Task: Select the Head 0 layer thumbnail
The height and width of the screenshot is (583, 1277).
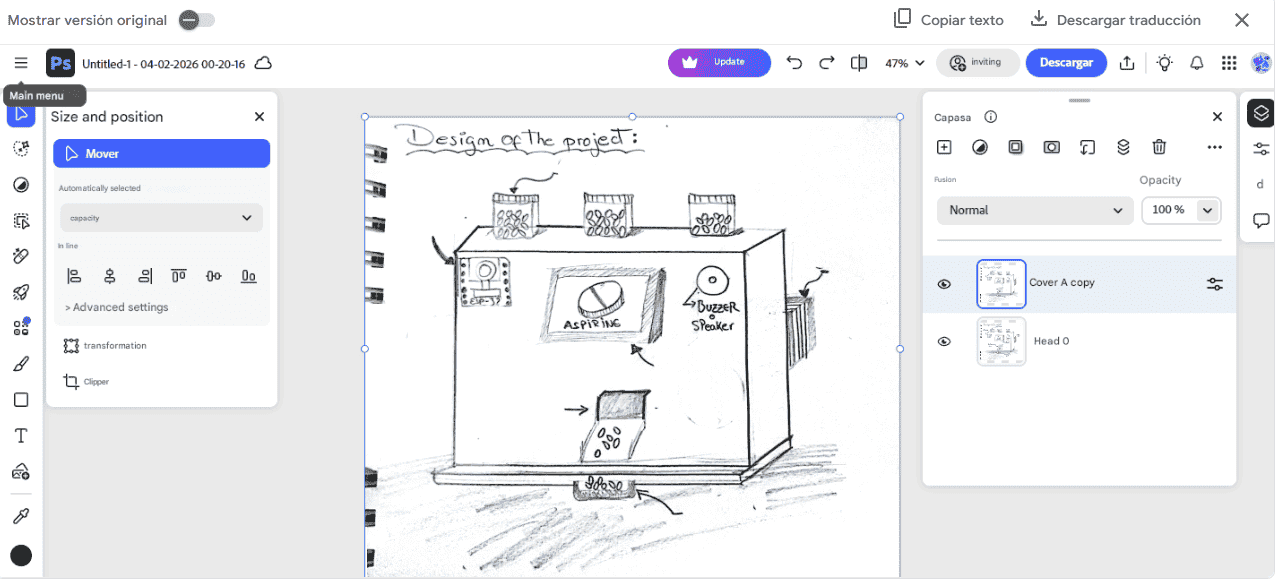Action: [1001, 342]
